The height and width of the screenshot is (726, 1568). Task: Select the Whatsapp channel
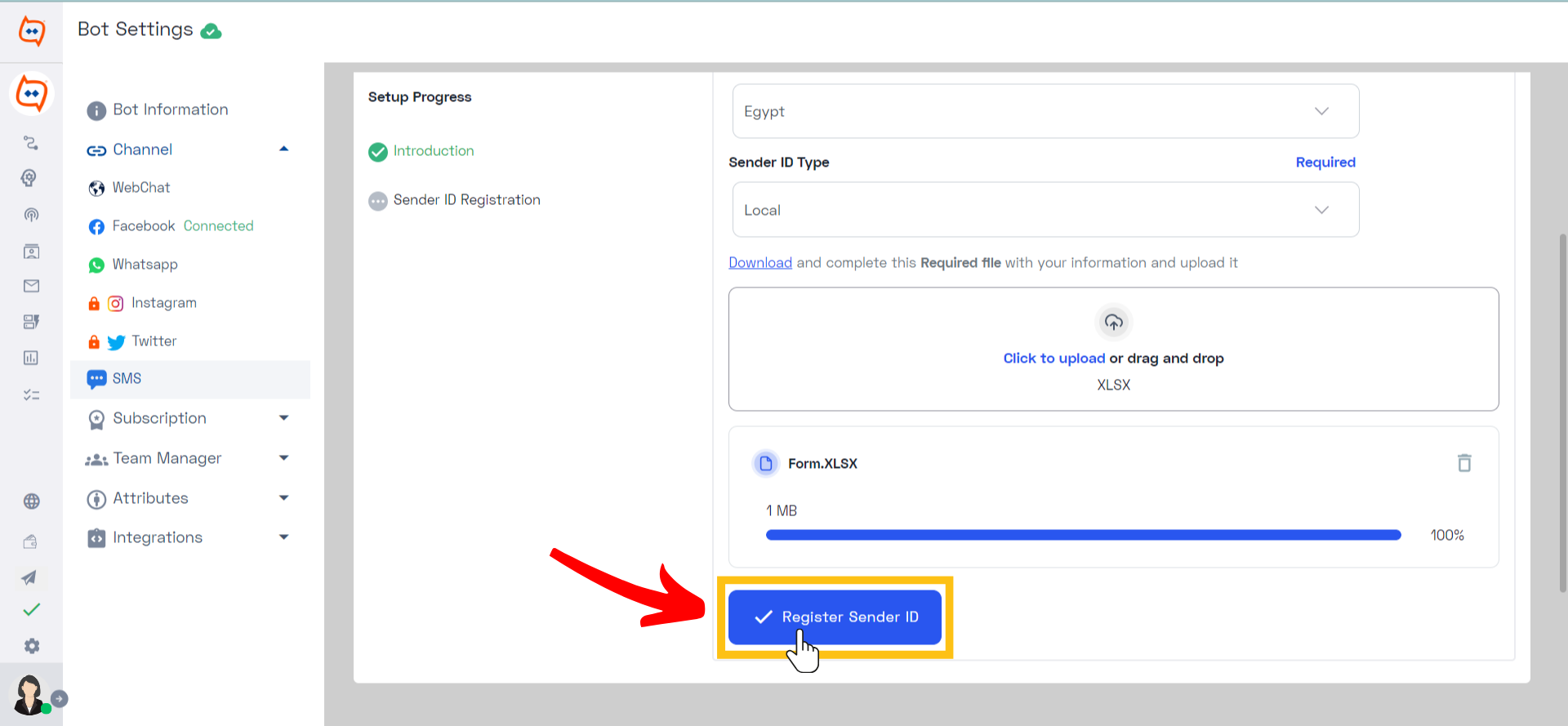tap(145, 265)
